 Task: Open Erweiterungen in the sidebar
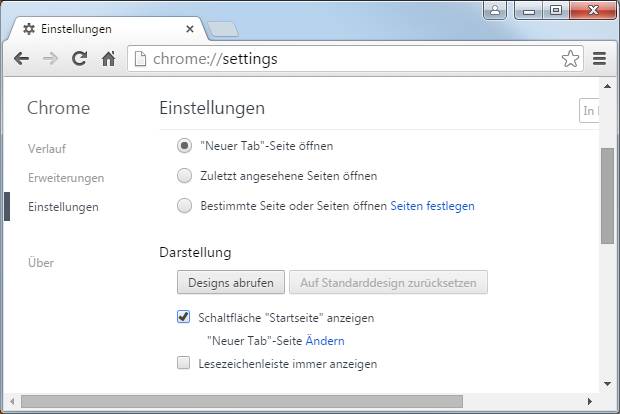(66, 178)
